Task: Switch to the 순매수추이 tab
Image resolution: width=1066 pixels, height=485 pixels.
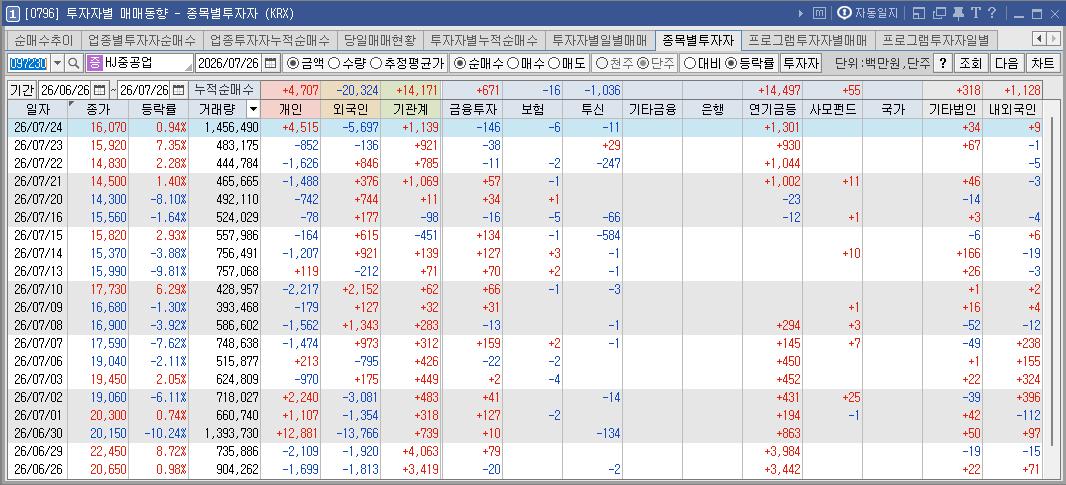Action: (x=44, y=40)
